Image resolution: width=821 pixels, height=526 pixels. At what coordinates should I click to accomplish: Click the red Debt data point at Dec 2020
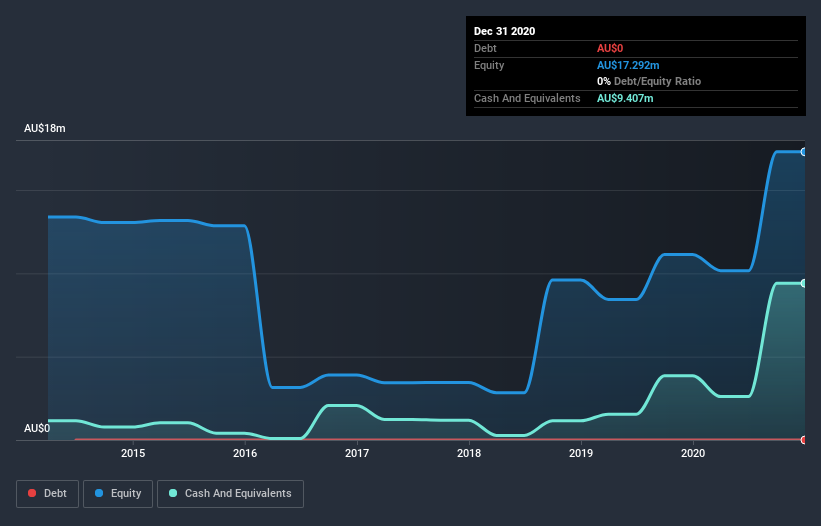(804, 440)
